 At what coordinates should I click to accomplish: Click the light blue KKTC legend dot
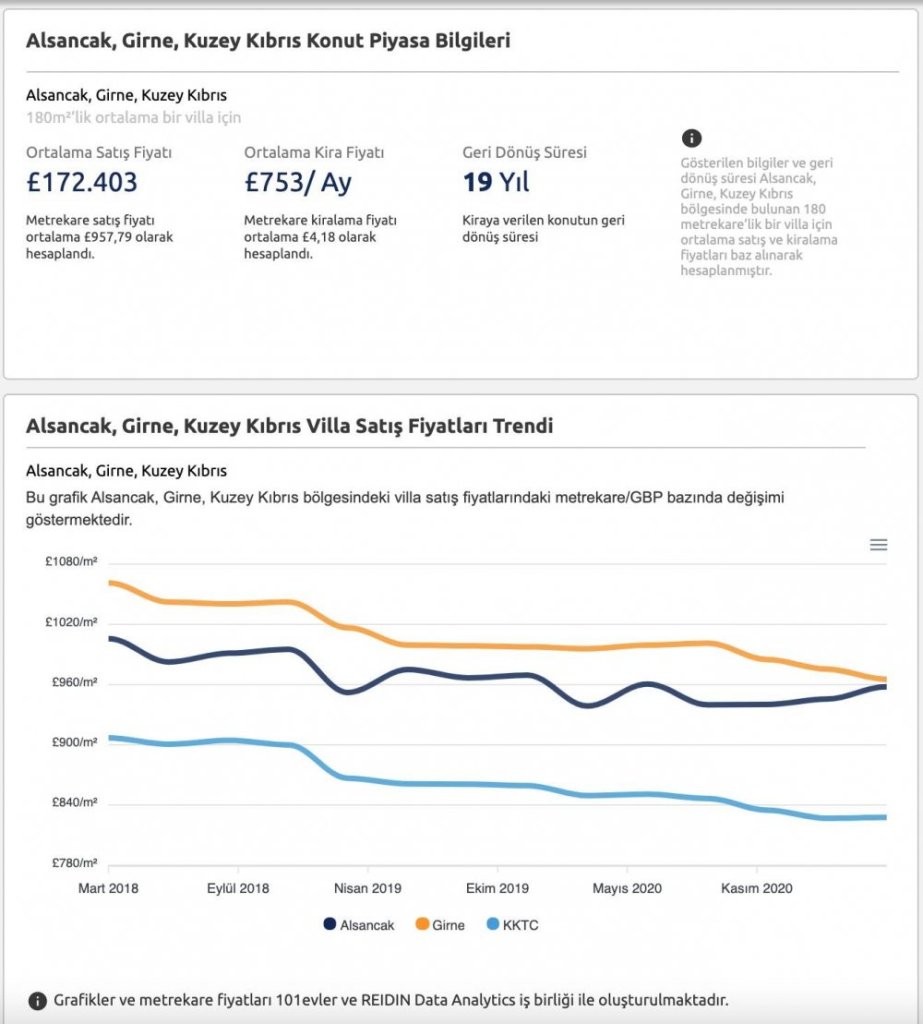(493, 924)
